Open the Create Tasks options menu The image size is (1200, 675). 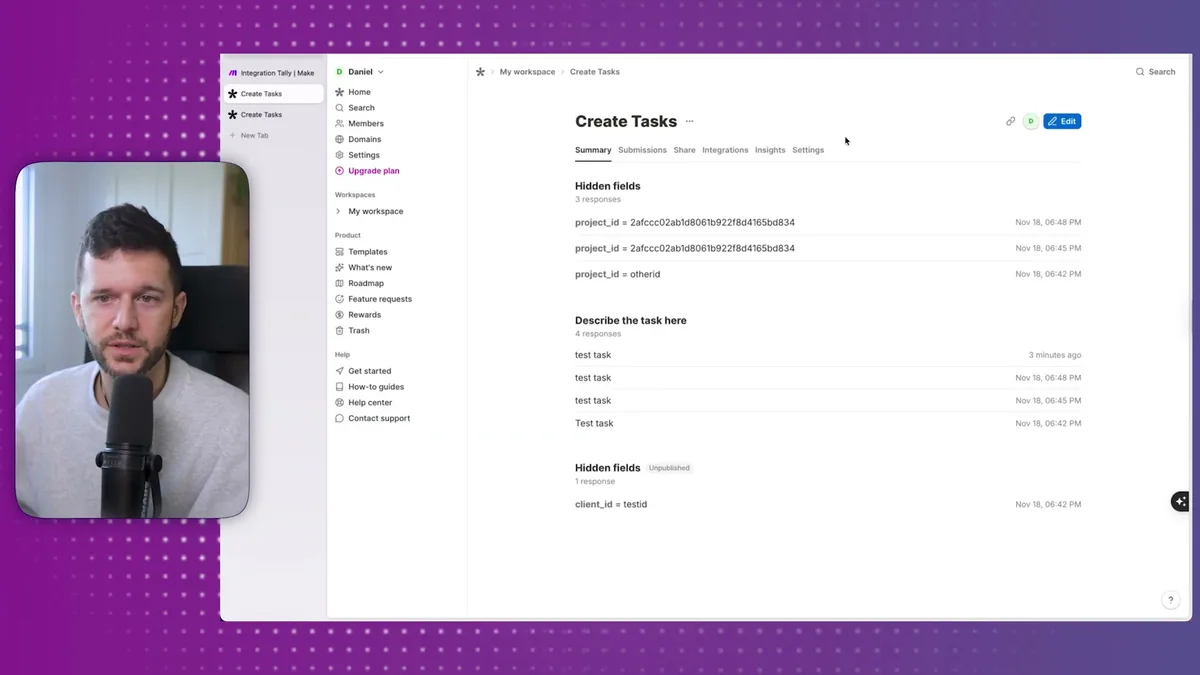689,121
